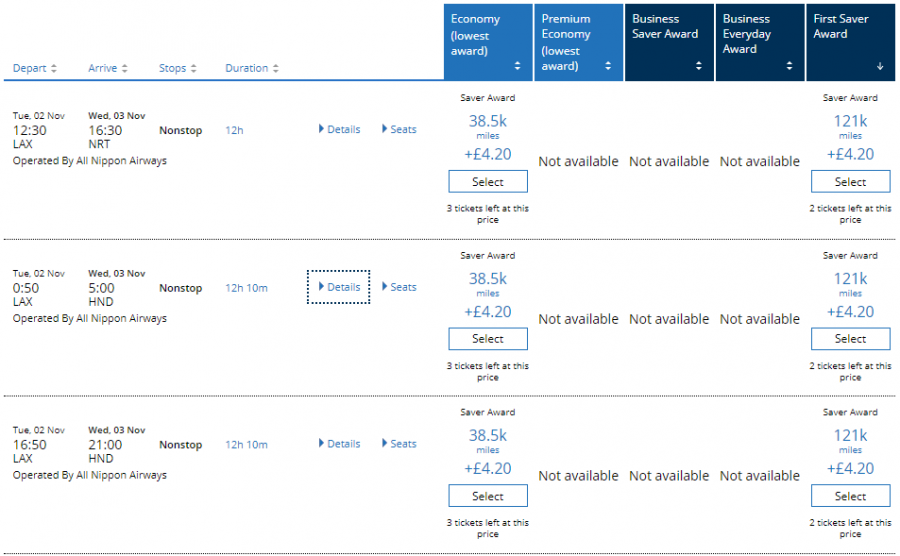Screen dimensions: 900x556
Task: Expand Details for 16:50 LAX to HND flight
Action: [339, 444]
